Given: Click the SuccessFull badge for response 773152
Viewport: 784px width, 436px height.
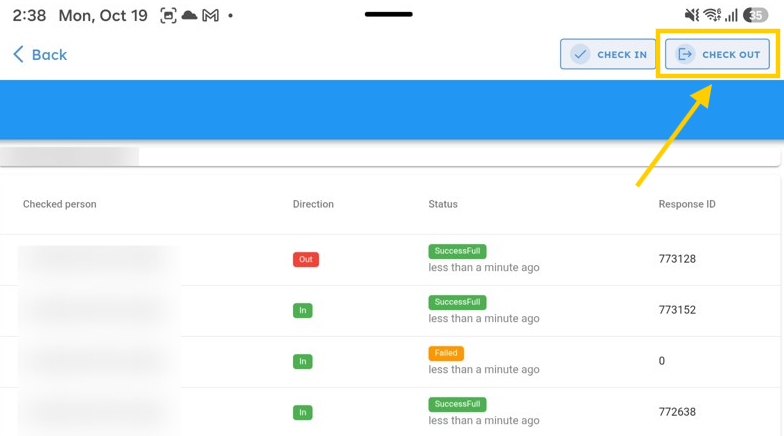Looking at the screenshot, I should point(457,302).
